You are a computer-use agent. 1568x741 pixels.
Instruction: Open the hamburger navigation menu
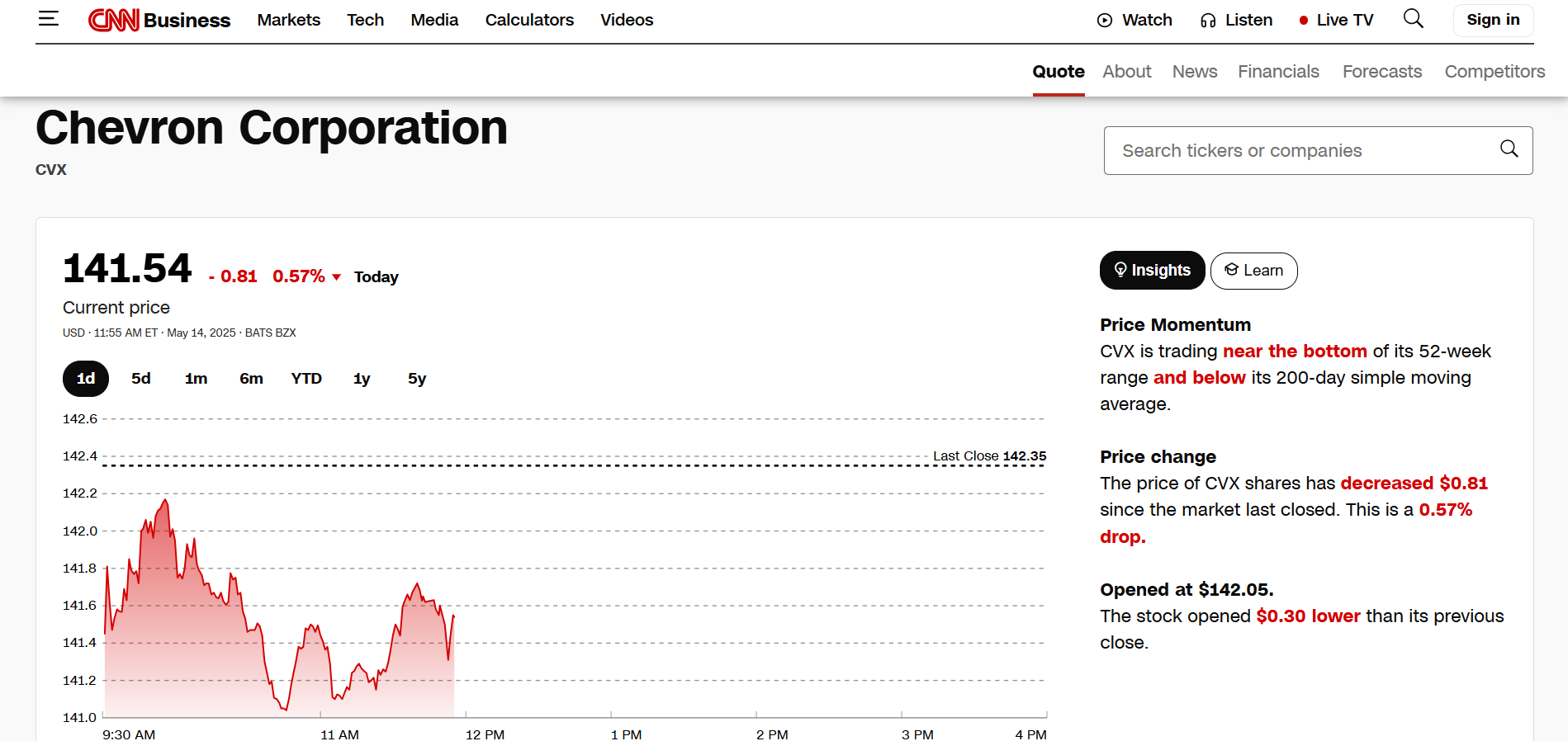pos(49,18)
